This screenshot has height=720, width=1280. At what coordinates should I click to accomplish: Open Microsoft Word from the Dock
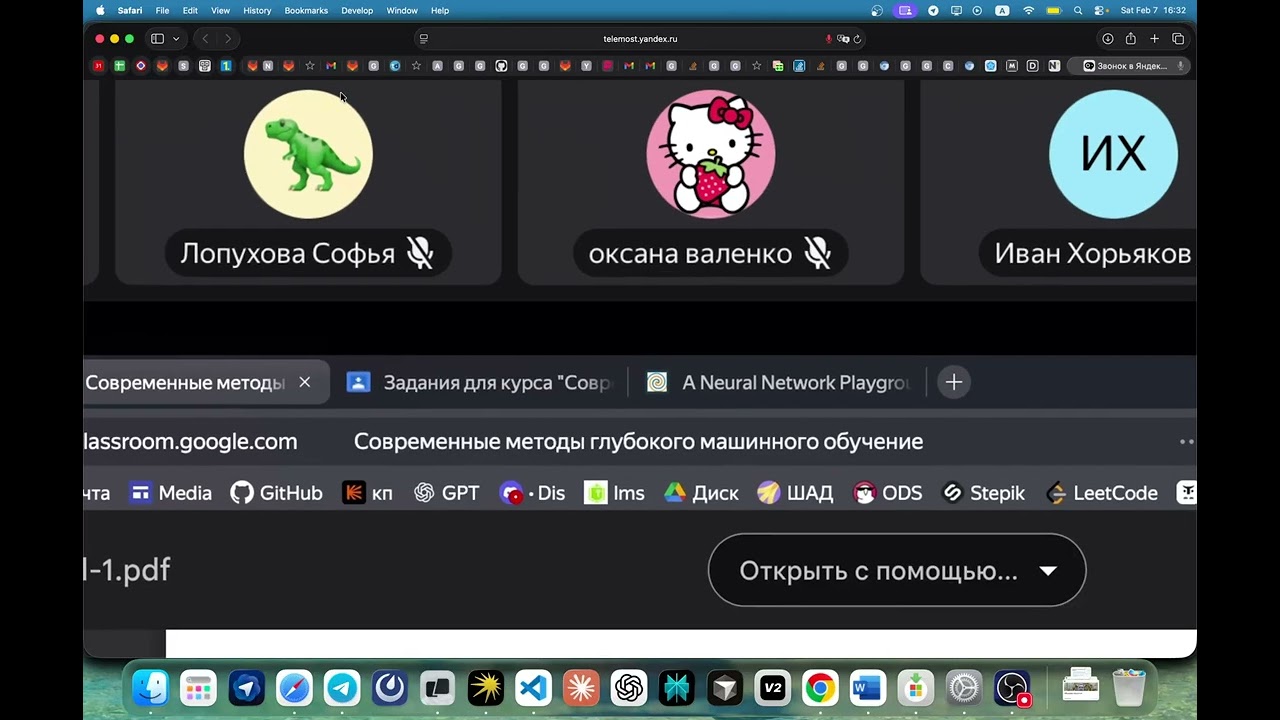point(868,688)
